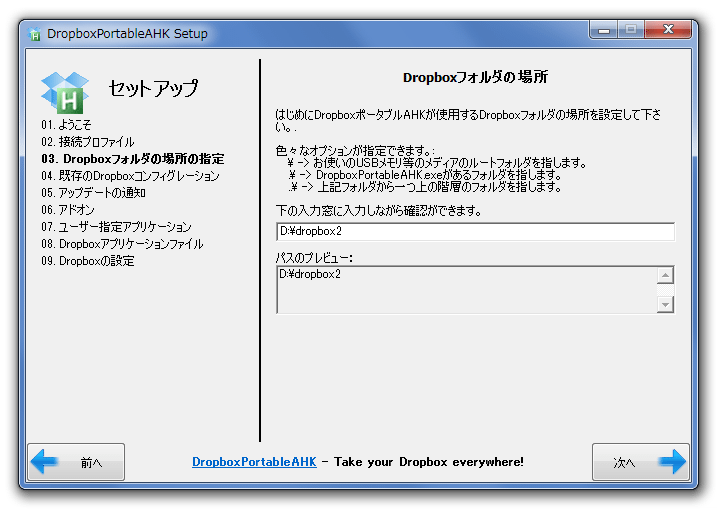Select step 01. ようこそ
720x512 pixels.
[66, 125]
